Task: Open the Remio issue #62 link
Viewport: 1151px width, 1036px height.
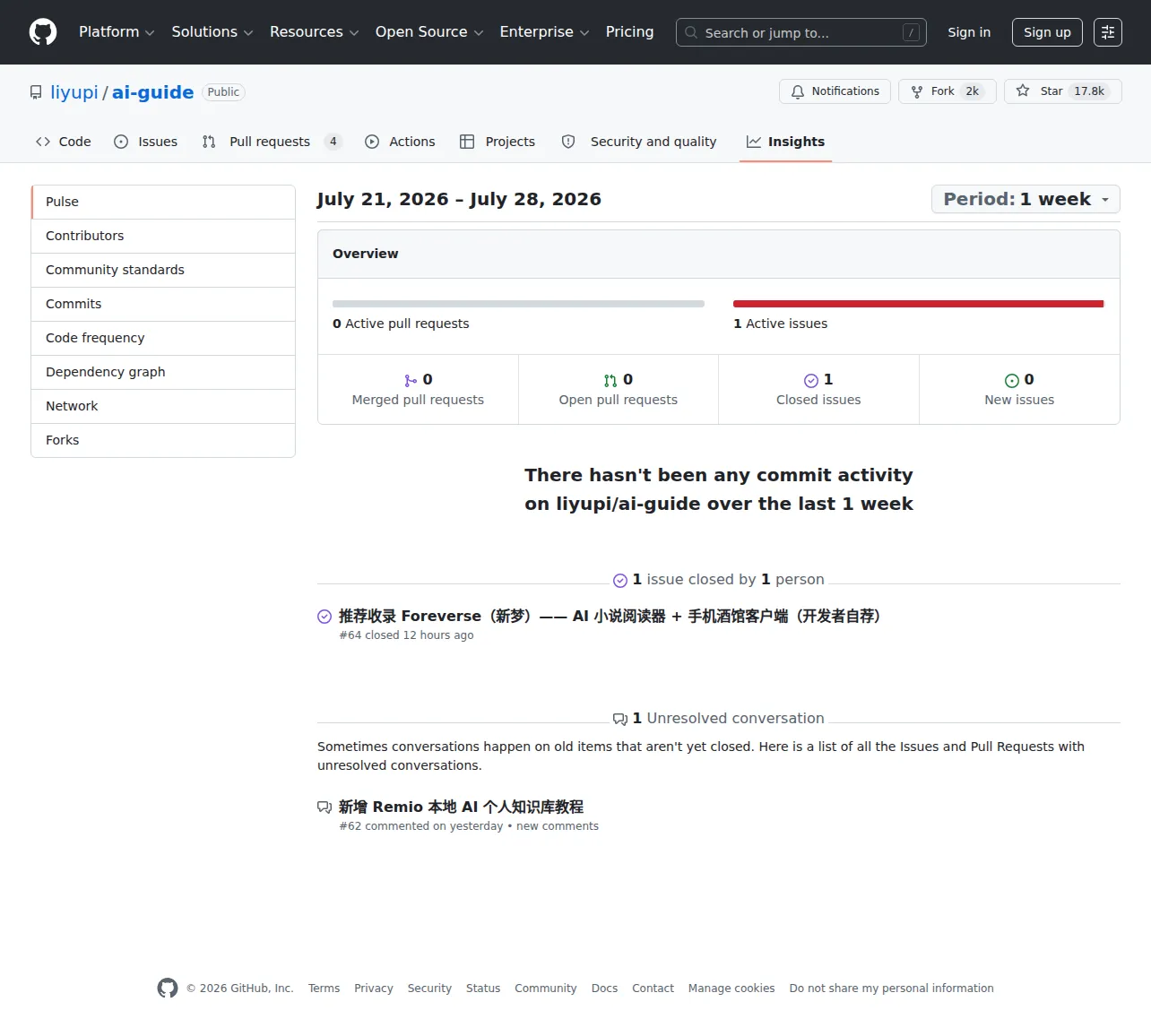Action: coord(461,807)
